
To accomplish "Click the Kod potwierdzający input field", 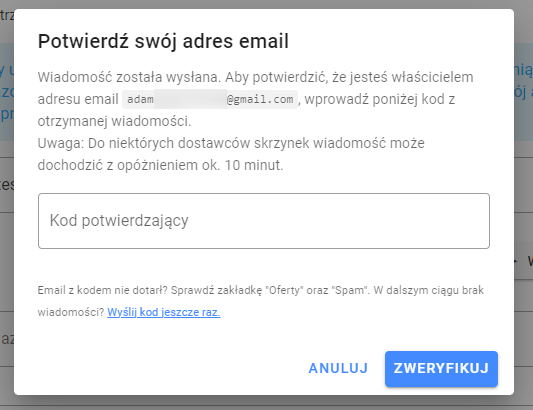I will pos(264,221).
